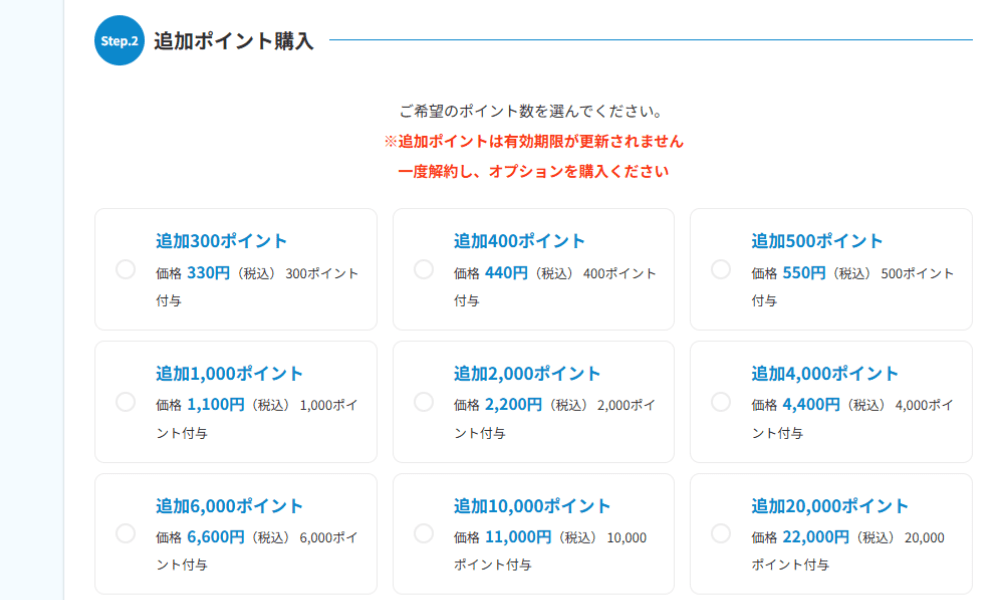Screen dimensions: 1000x600
Task: Choose the 追加400ポイント radio option
Action: point(423,269)
